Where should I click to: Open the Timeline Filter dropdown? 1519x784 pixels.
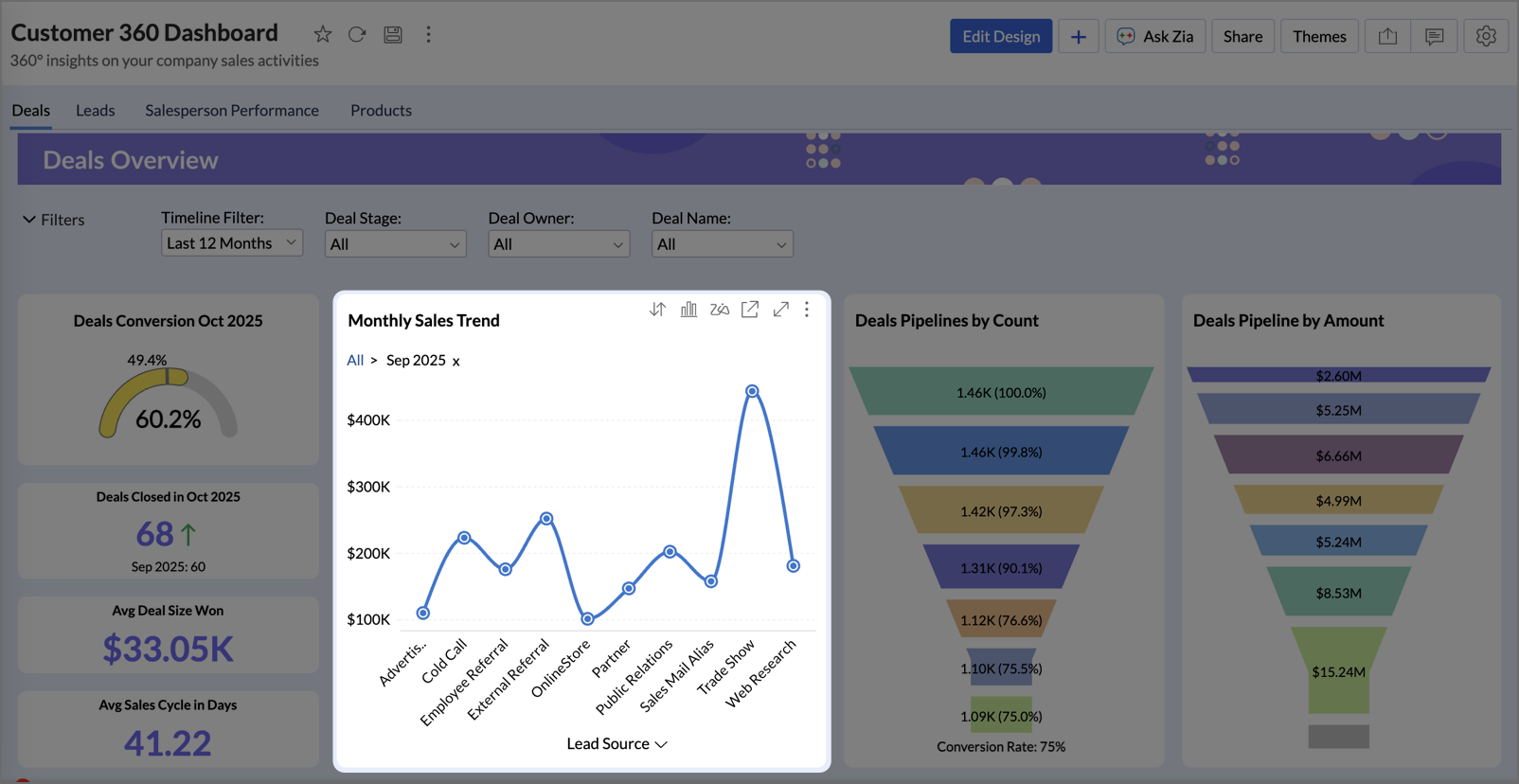point(231,243)
